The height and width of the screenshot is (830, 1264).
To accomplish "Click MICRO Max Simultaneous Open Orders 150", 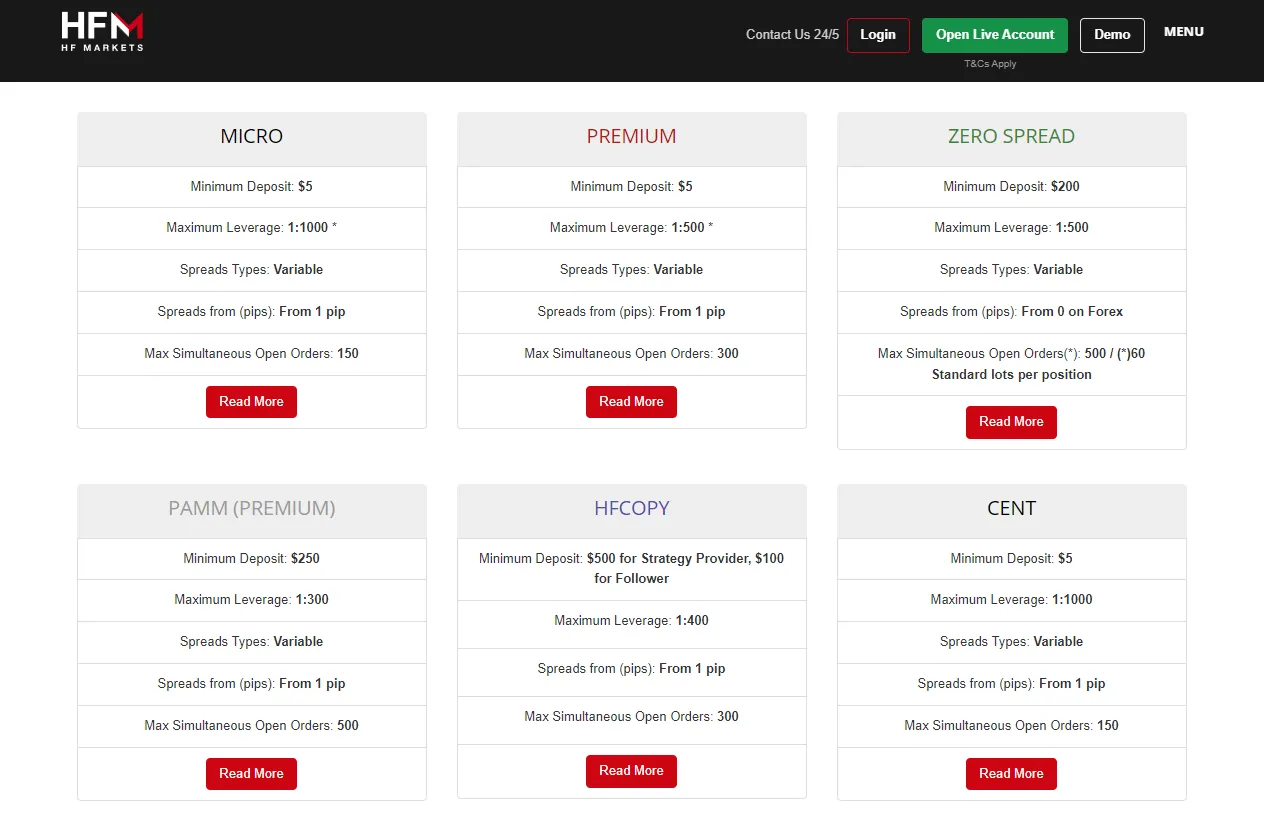I will click(252, 354).
